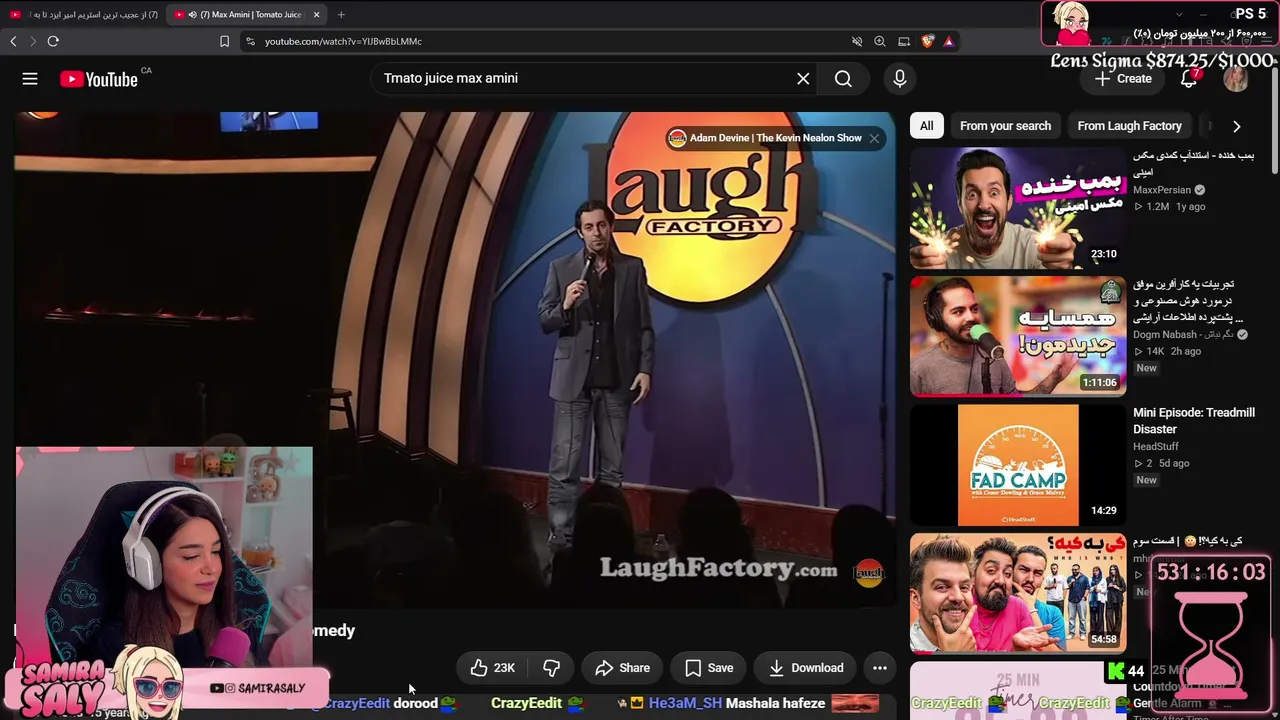Clear the search box text
Image resolution: width=1280 pixels, height=720 pixels.
(x=803, y=78)
